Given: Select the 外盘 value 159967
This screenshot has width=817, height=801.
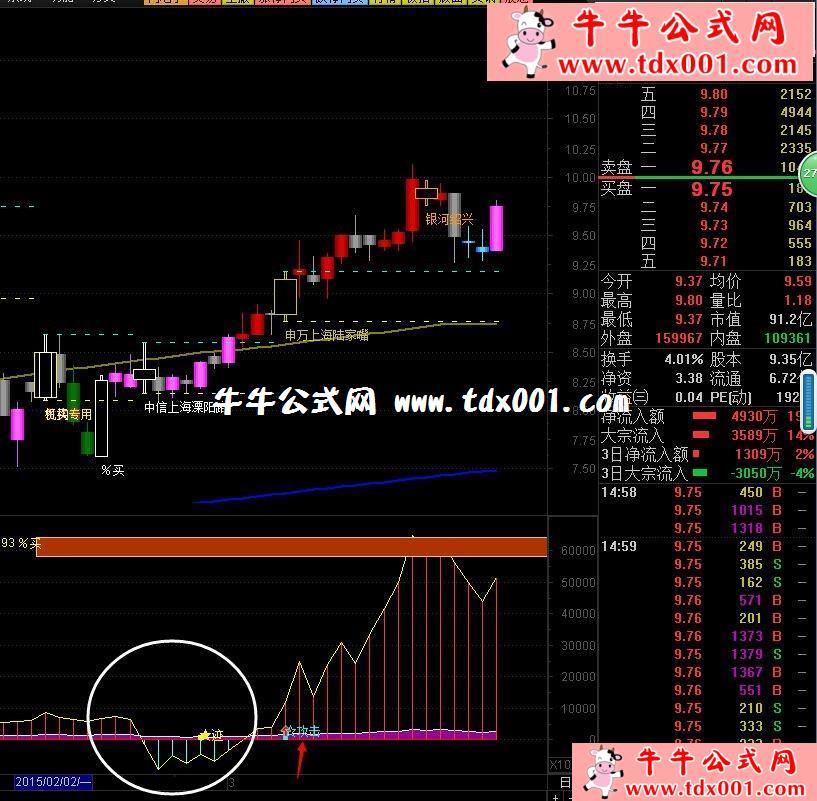Looking at the screenshot, I should (x=679, y=338).
